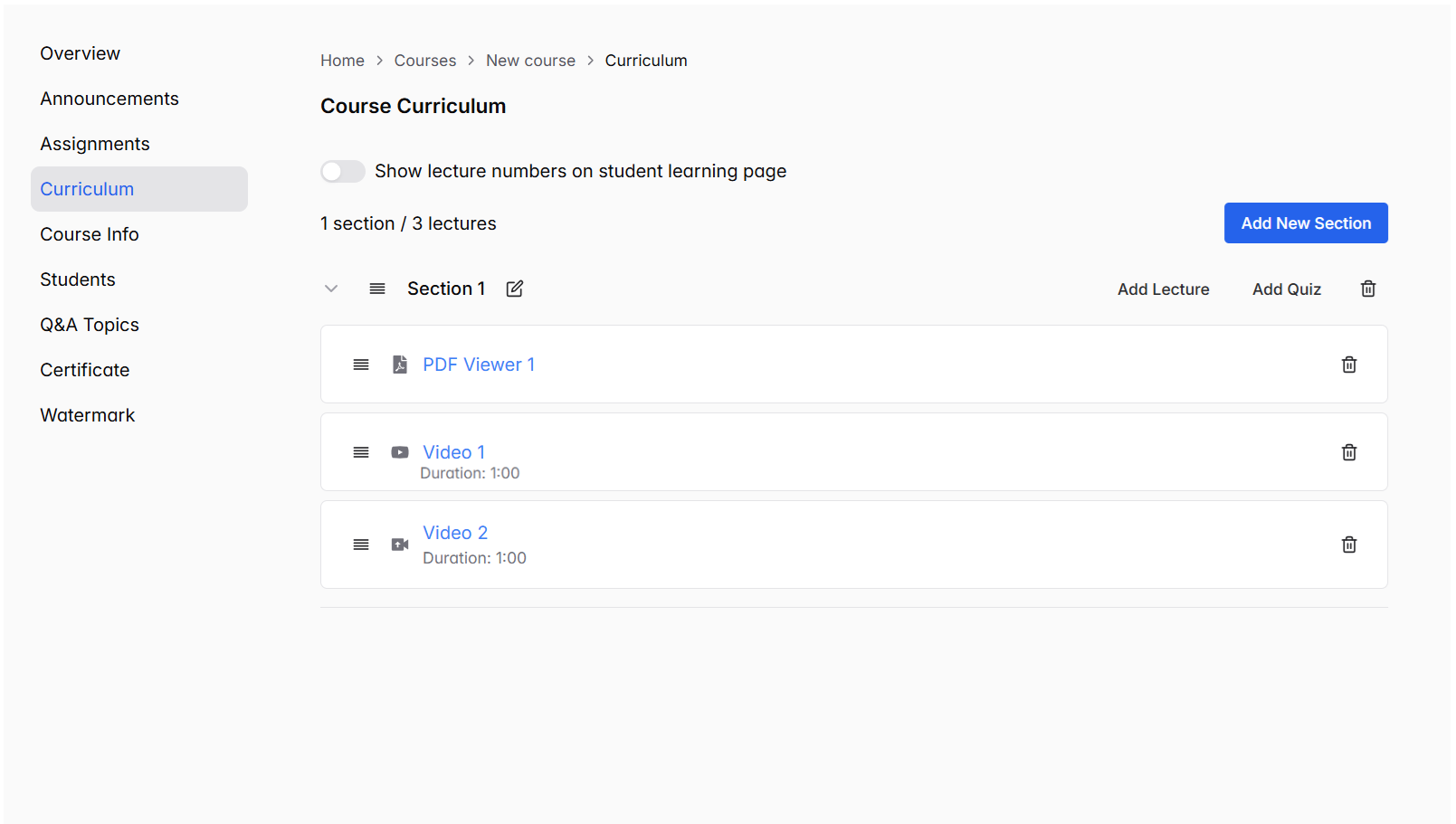This screenshot has height=824, width=1456.
Task: Click the drag handle icon for Section 1
Action: point(377,288)
